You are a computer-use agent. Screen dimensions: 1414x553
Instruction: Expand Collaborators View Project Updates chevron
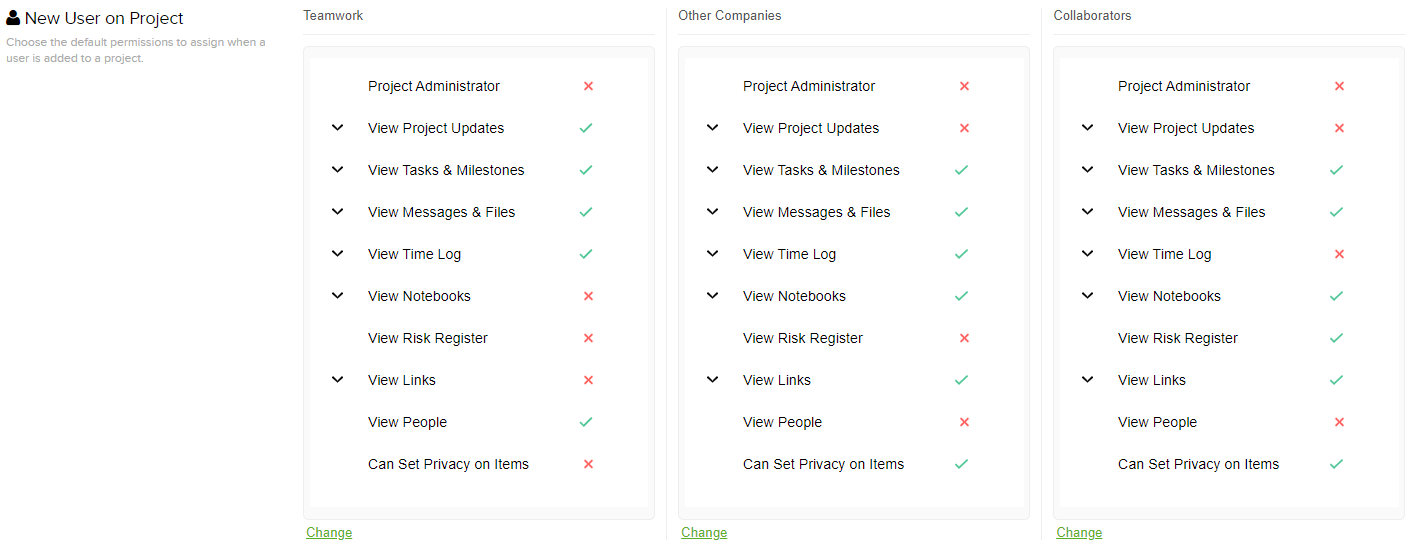pos(1088,128)
